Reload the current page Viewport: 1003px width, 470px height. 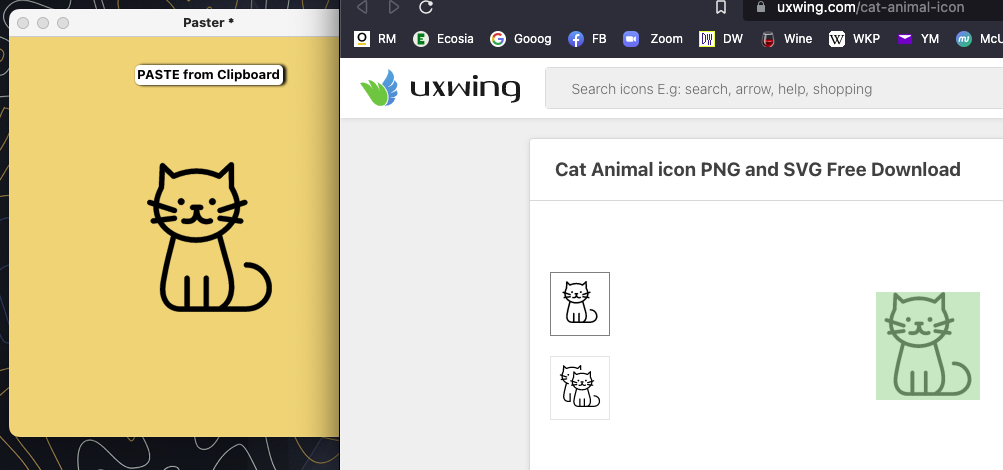pos(425,7)
